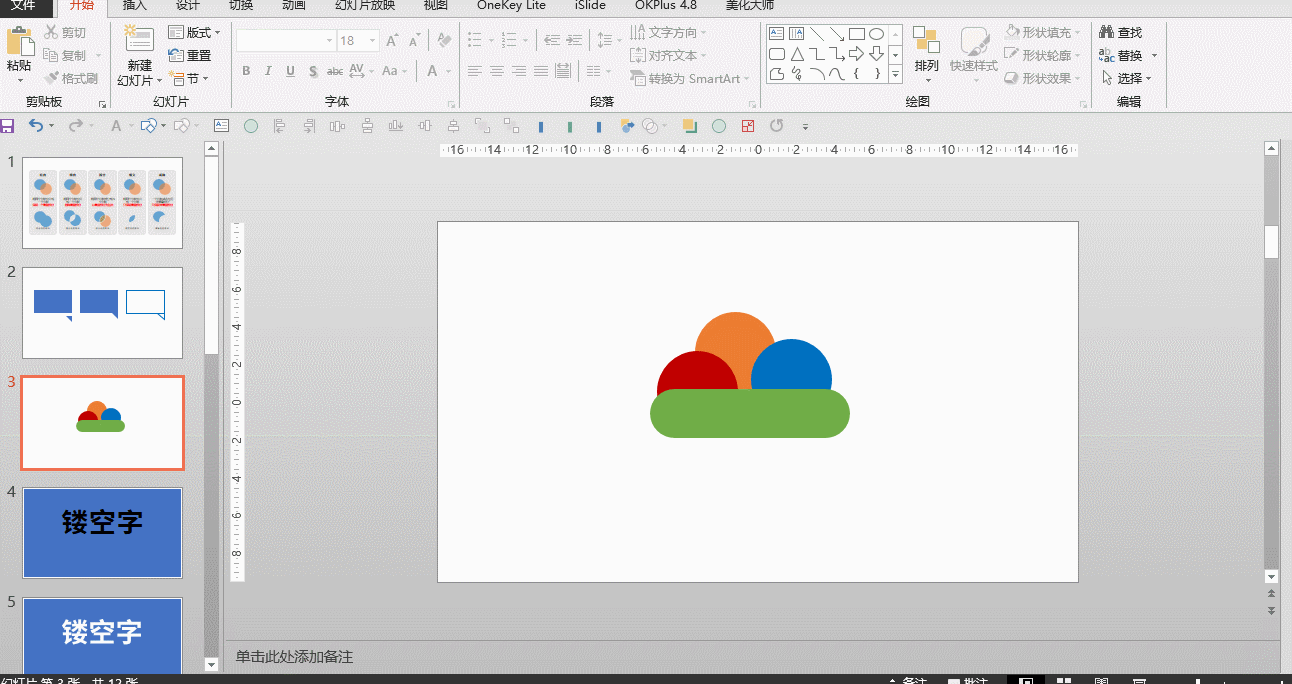Viewport: 1292px width, 684px height.
Task: Save the presentation with the floppy icon
Action: (7, 126)
